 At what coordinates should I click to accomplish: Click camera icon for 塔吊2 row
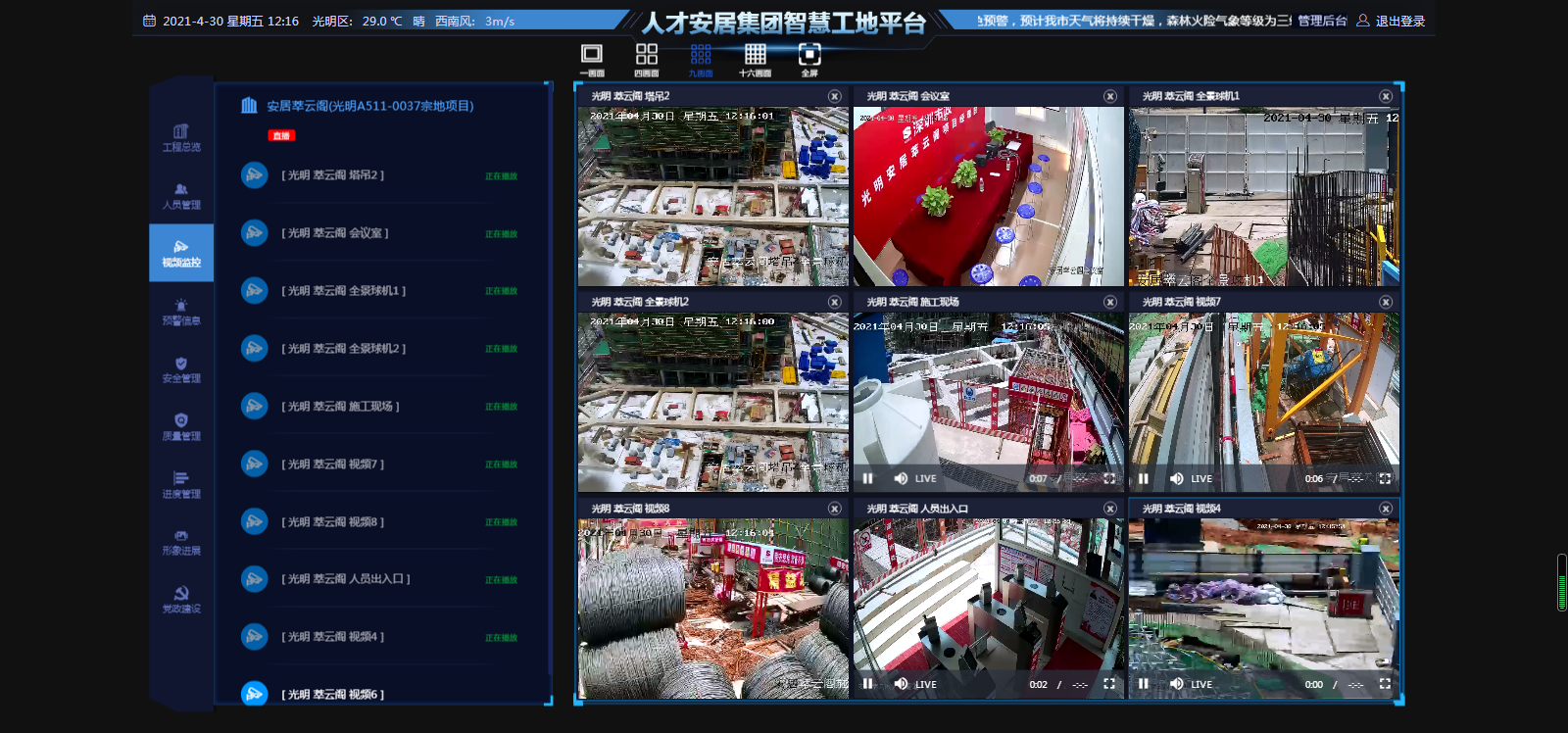(255, 175)
